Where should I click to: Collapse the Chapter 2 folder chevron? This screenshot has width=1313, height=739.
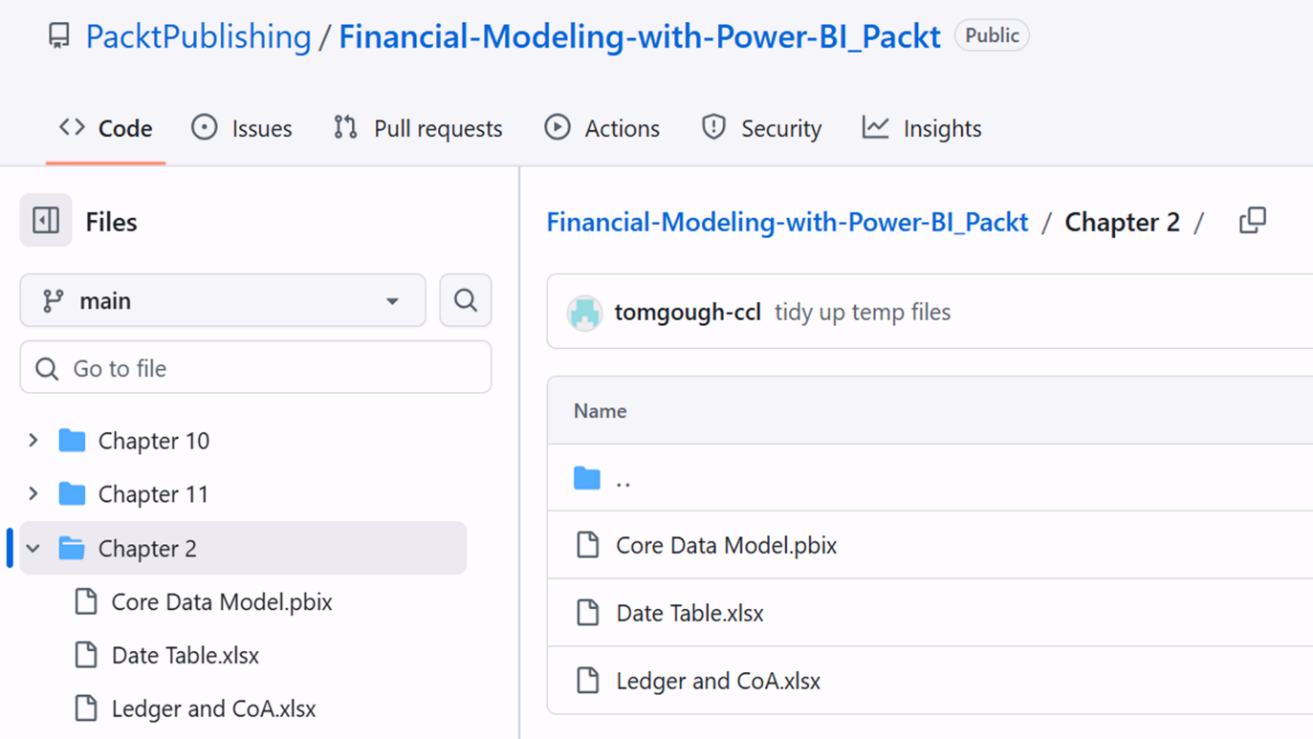(33, 548)
